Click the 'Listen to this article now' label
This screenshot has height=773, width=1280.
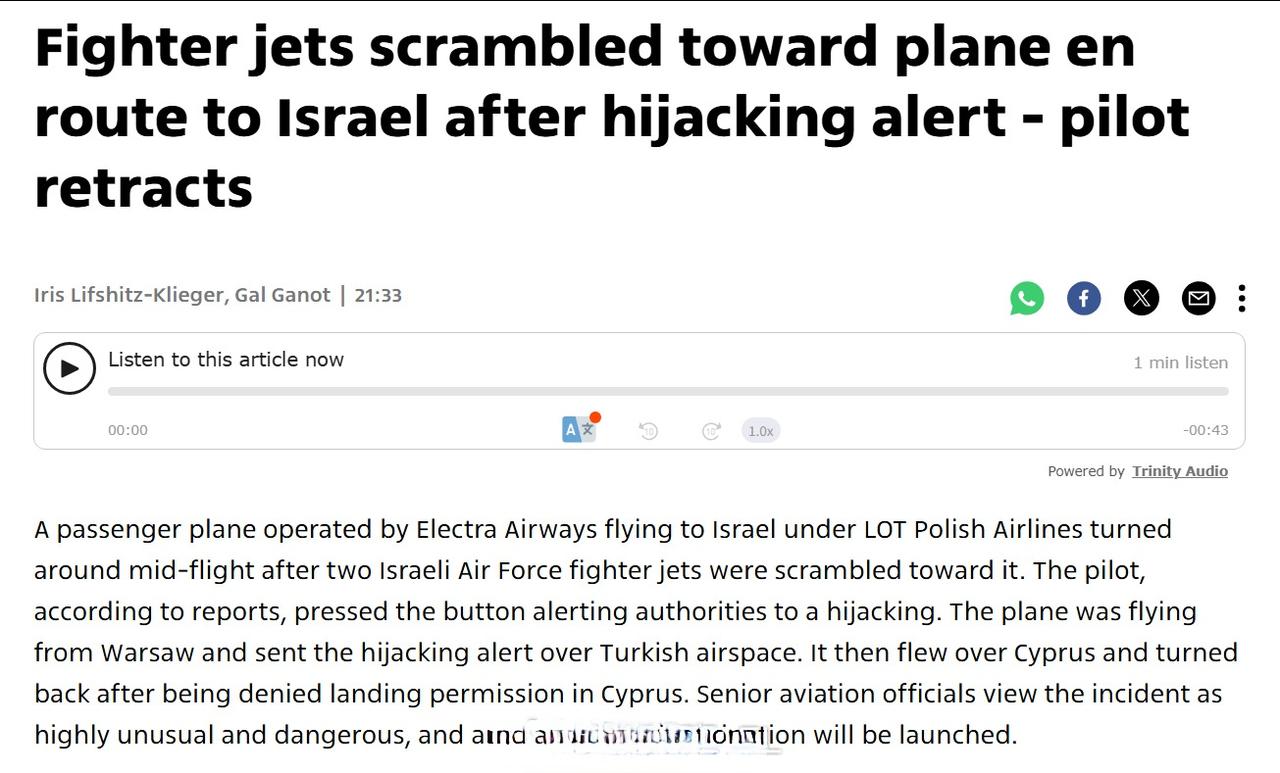(x=226, y=360)
